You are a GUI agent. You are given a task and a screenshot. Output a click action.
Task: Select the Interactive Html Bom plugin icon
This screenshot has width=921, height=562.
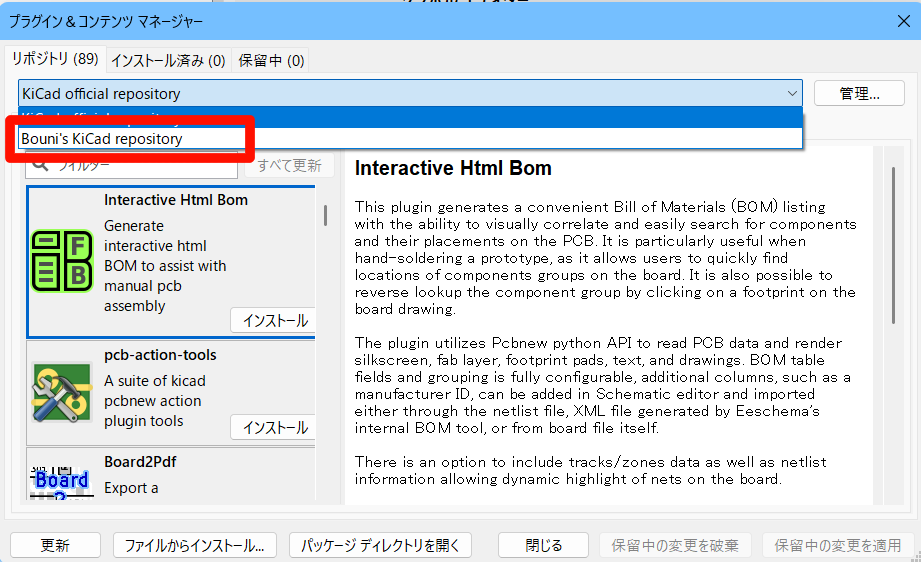coord(62,261)
